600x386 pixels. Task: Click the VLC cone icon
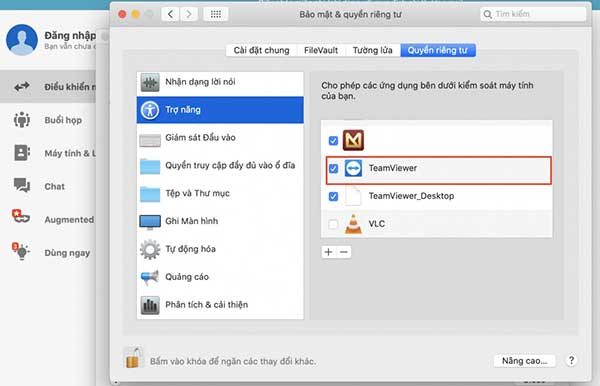tap(353, 224)
